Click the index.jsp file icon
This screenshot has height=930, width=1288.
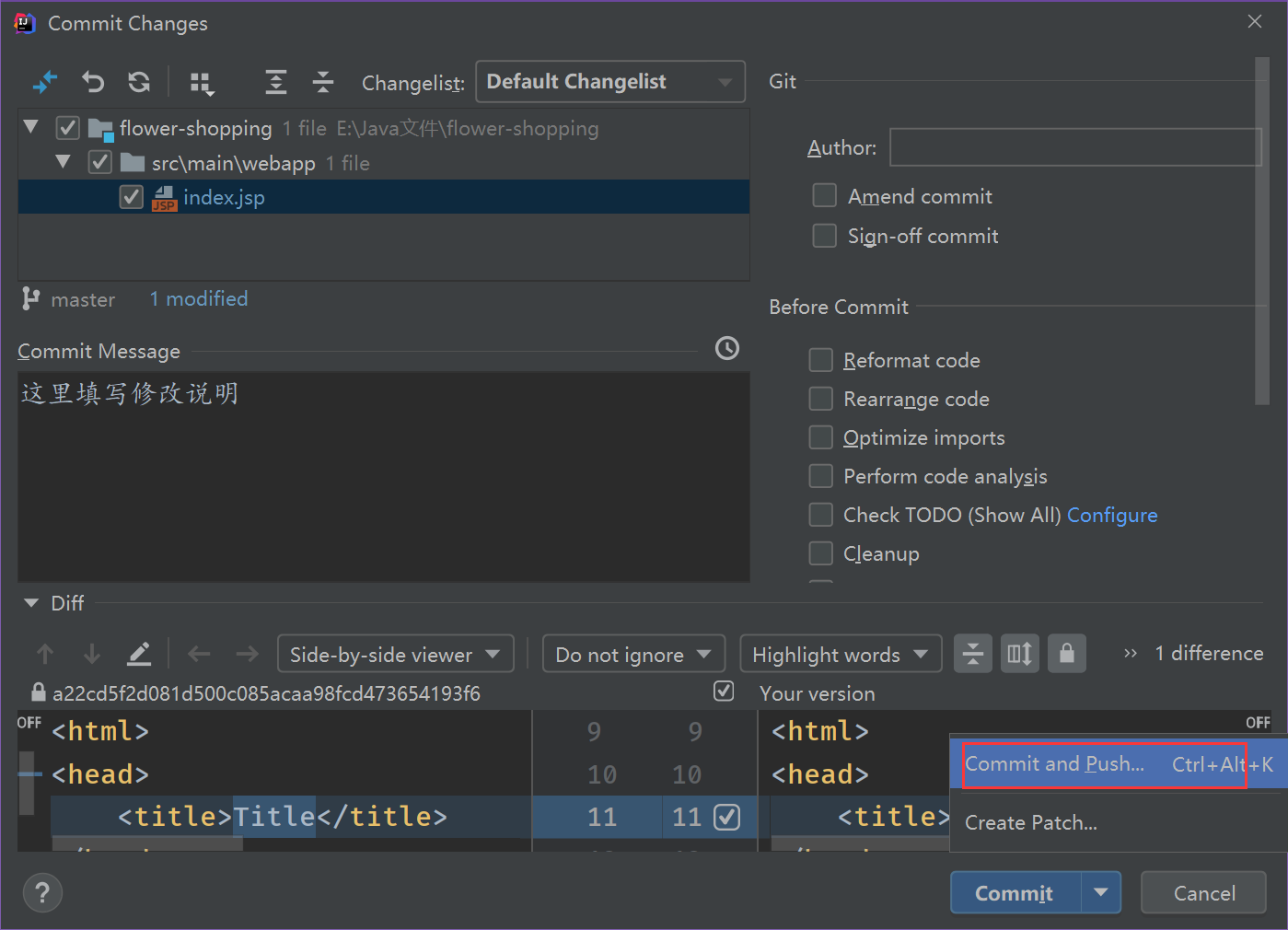(164, 198)
